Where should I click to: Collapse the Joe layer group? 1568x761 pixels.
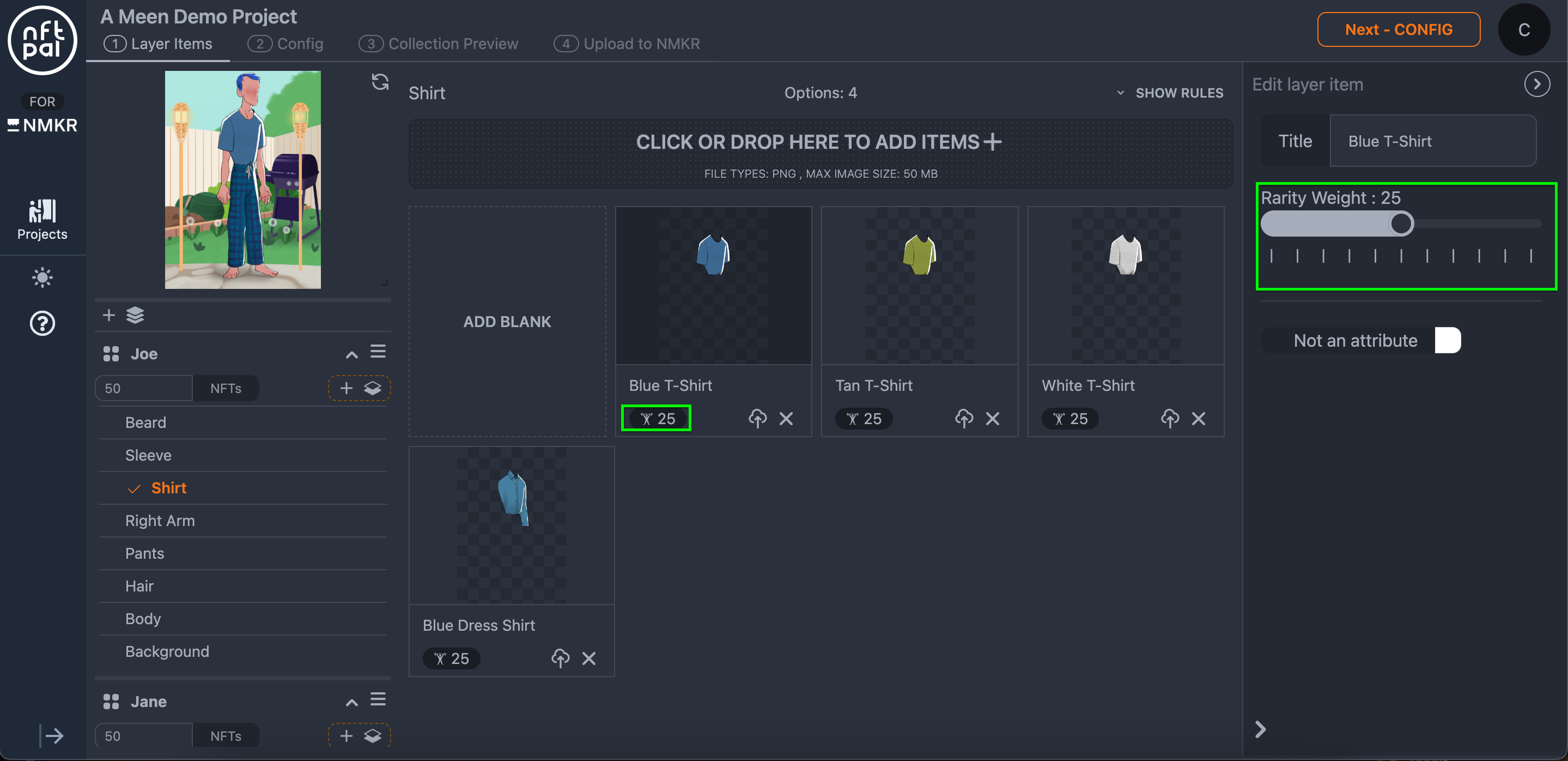pyautogui.click(x=351, y=354)
